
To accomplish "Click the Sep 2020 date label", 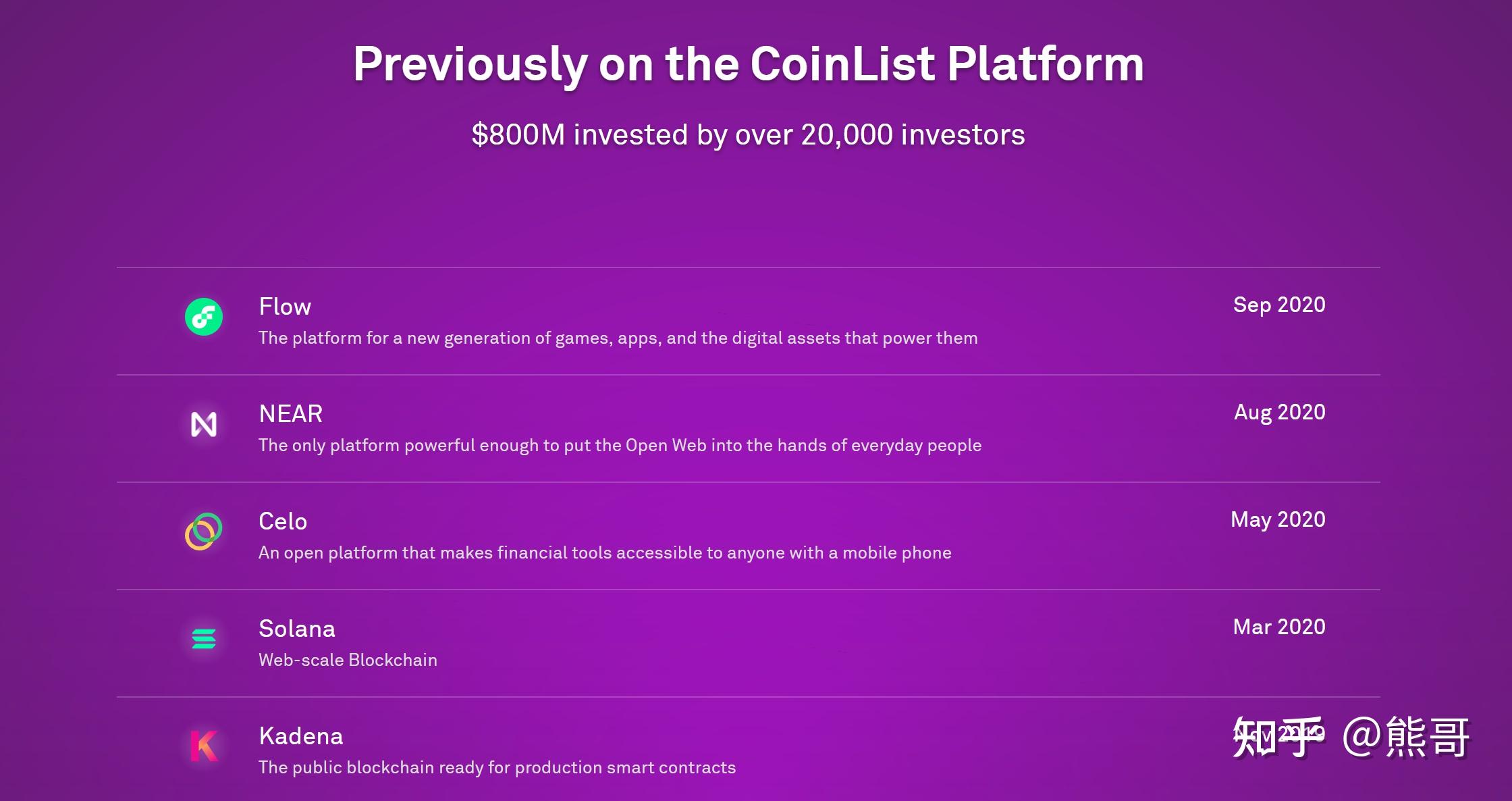I will (x=1279, y=305).
